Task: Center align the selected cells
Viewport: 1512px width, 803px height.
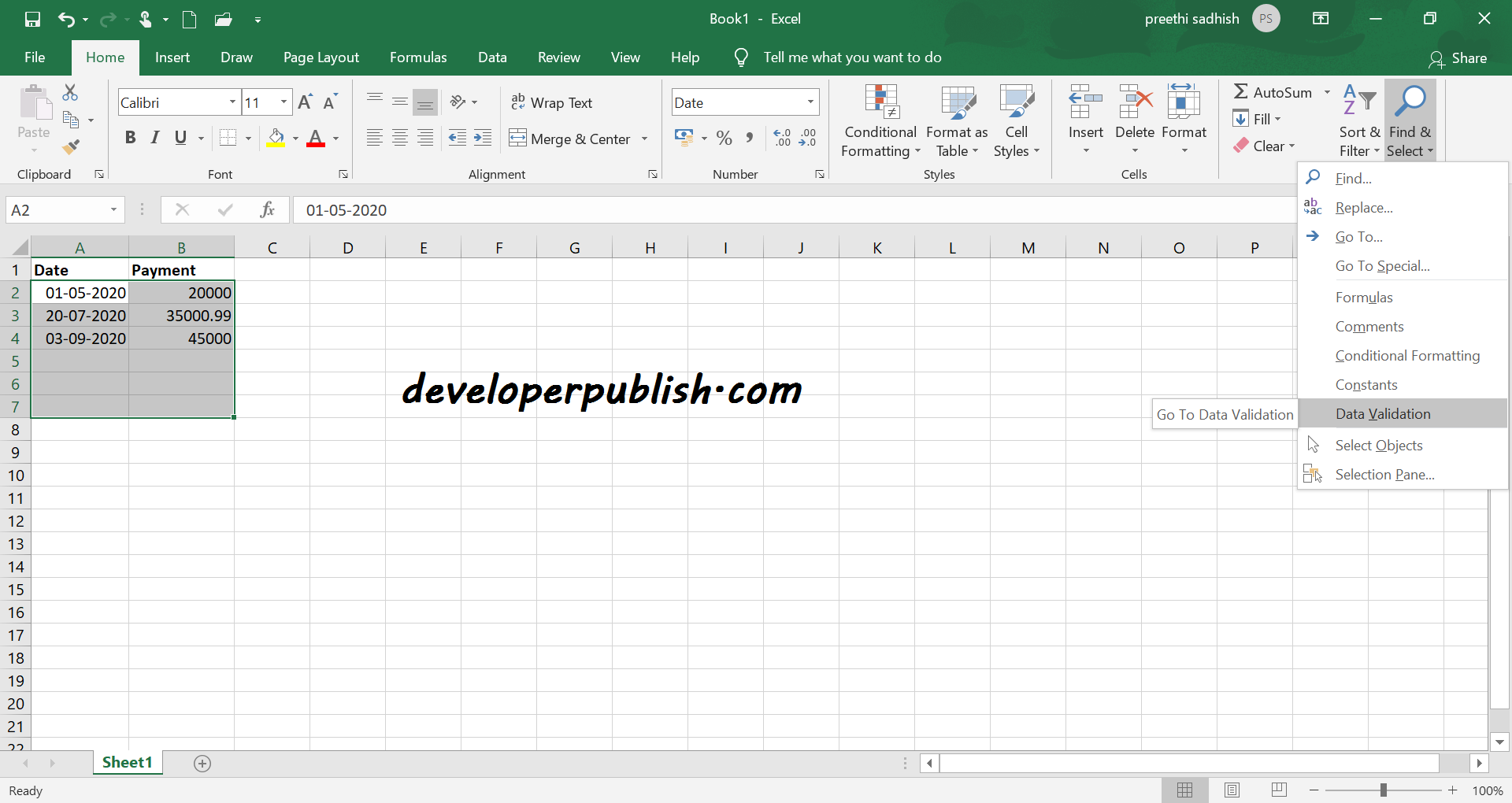Action: pyautogui.click(x=399, y=137)
